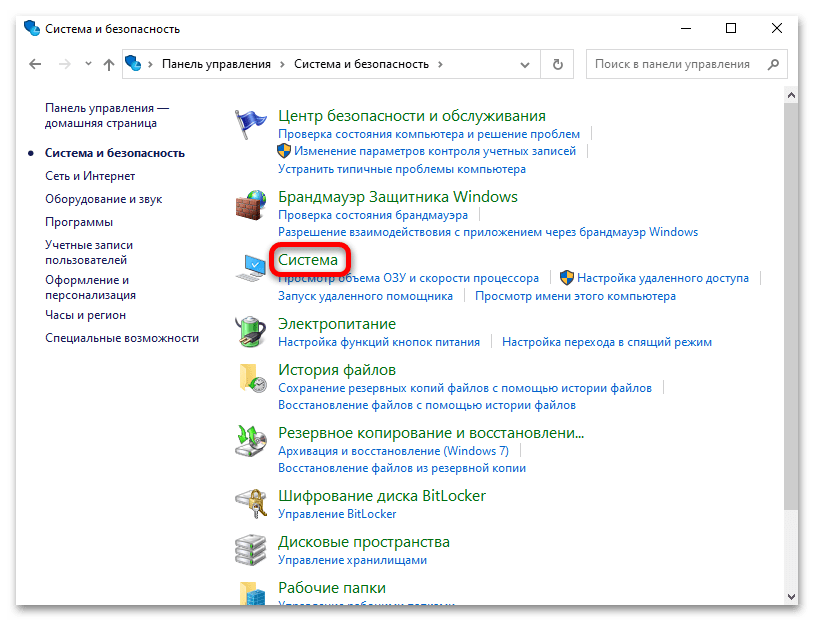Open Рабочие папки heading
This screenshot has height=621, width=814.
332,588
